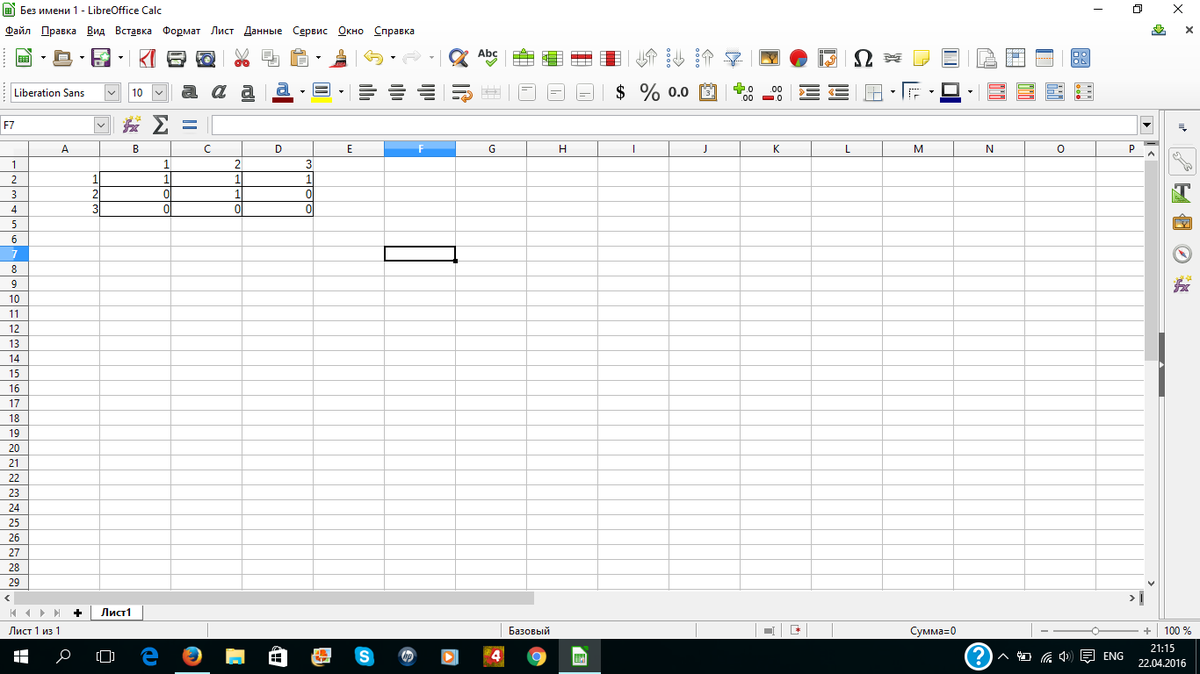Click the Print icon

pyautogui.click(x=176, y=58)
